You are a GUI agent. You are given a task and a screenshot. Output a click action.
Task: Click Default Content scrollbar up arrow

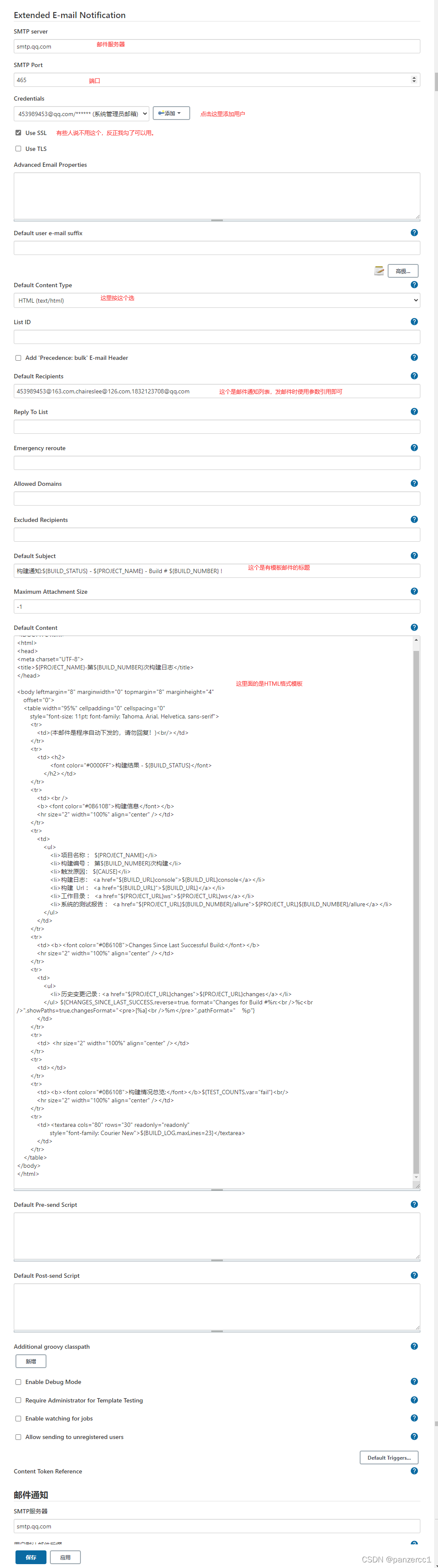point(416,640)
